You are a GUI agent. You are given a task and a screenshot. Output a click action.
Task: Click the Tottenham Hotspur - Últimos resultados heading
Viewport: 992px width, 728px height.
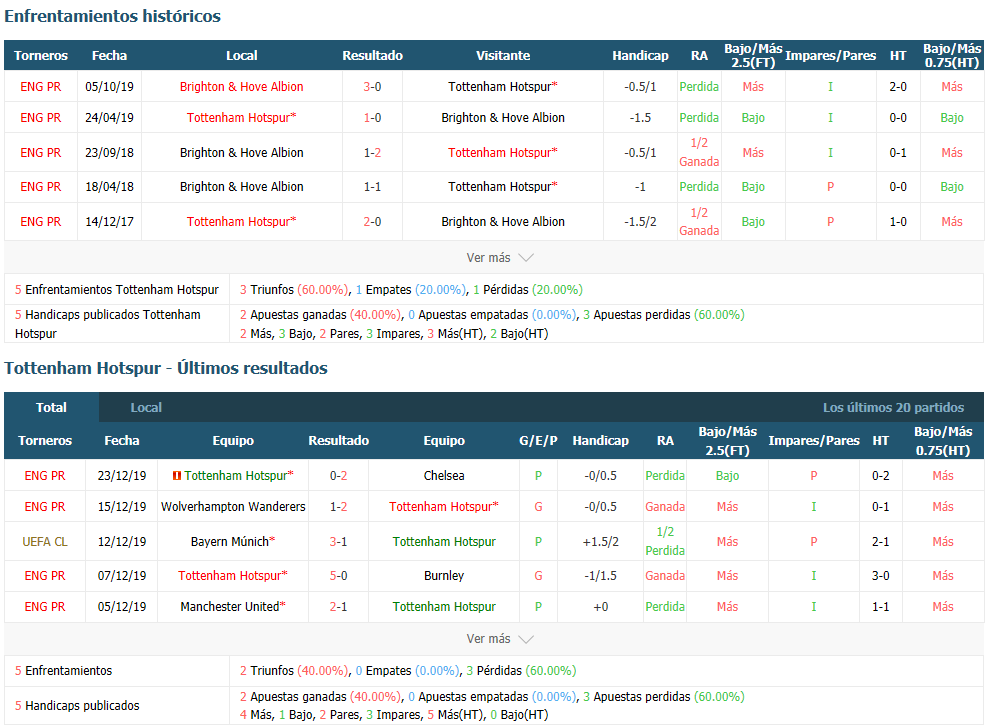(x=166, y=368)
